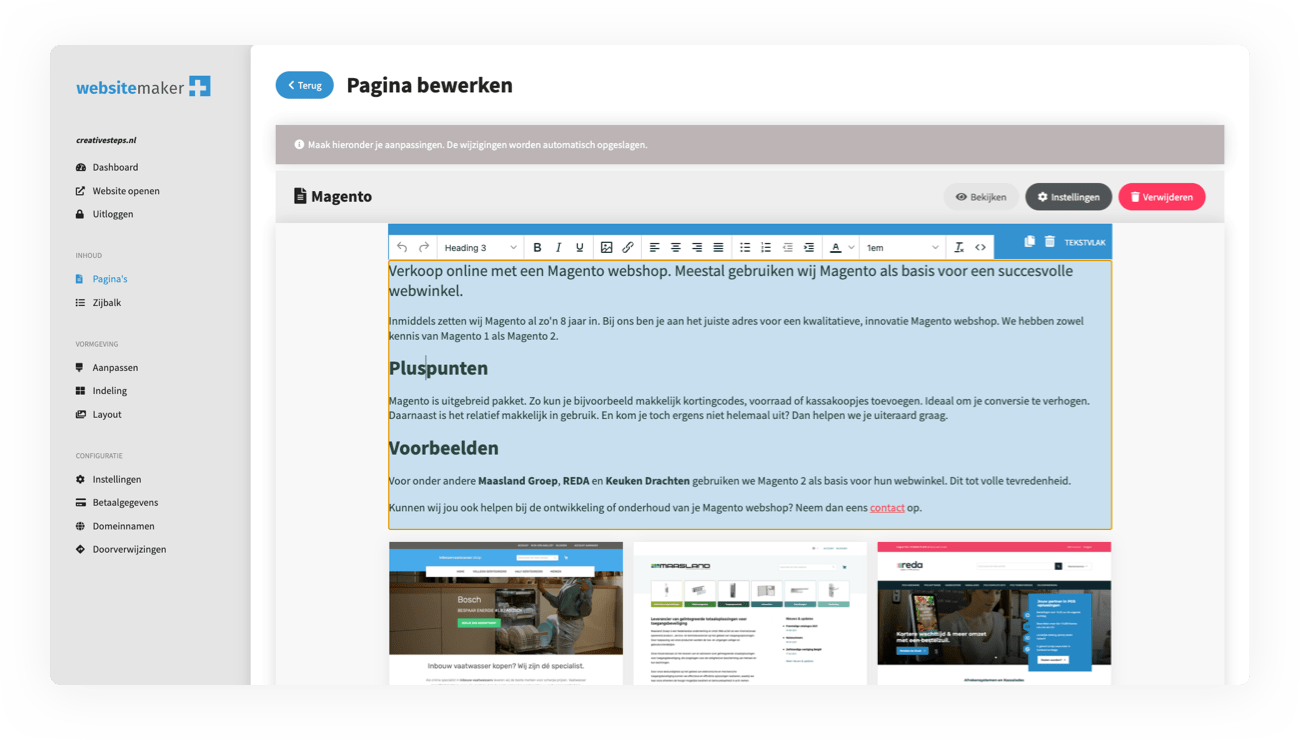Click the TEKSTVLAK label
The image size is (1300, 740).
click(x=1084, y=242)
